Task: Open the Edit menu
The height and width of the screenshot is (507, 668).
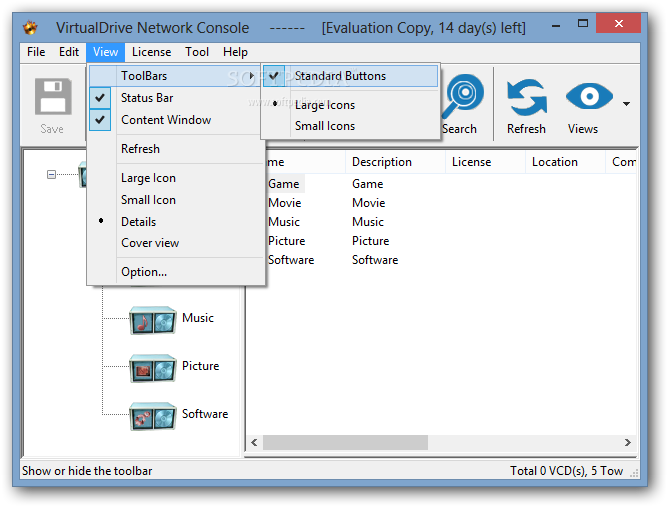Action: coord(69,52)
